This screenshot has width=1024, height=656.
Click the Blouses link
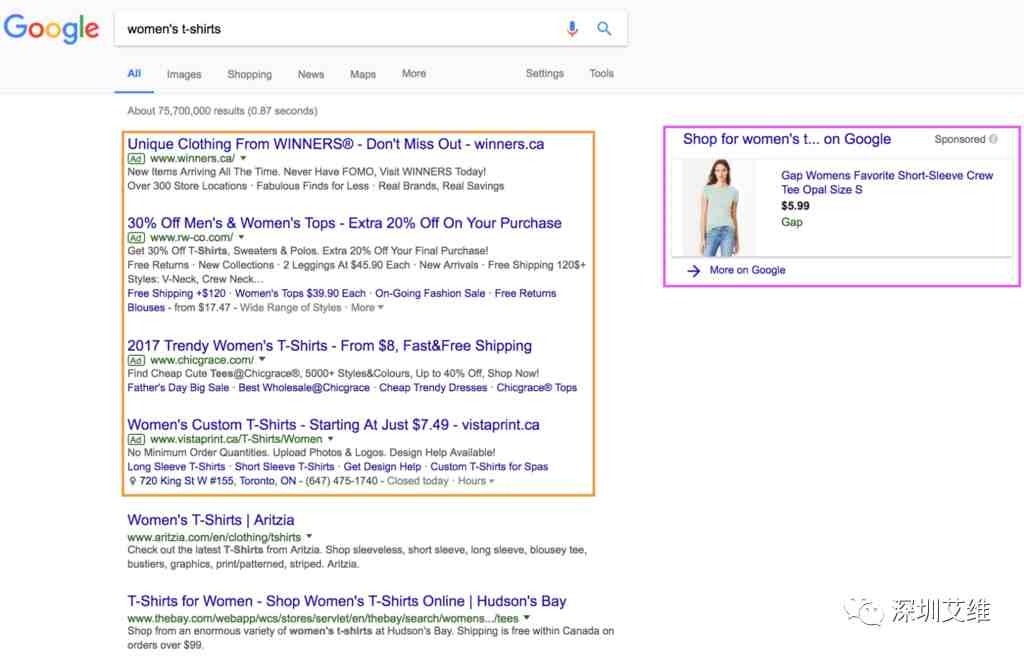pyautogui.click(x=146, y=308)
